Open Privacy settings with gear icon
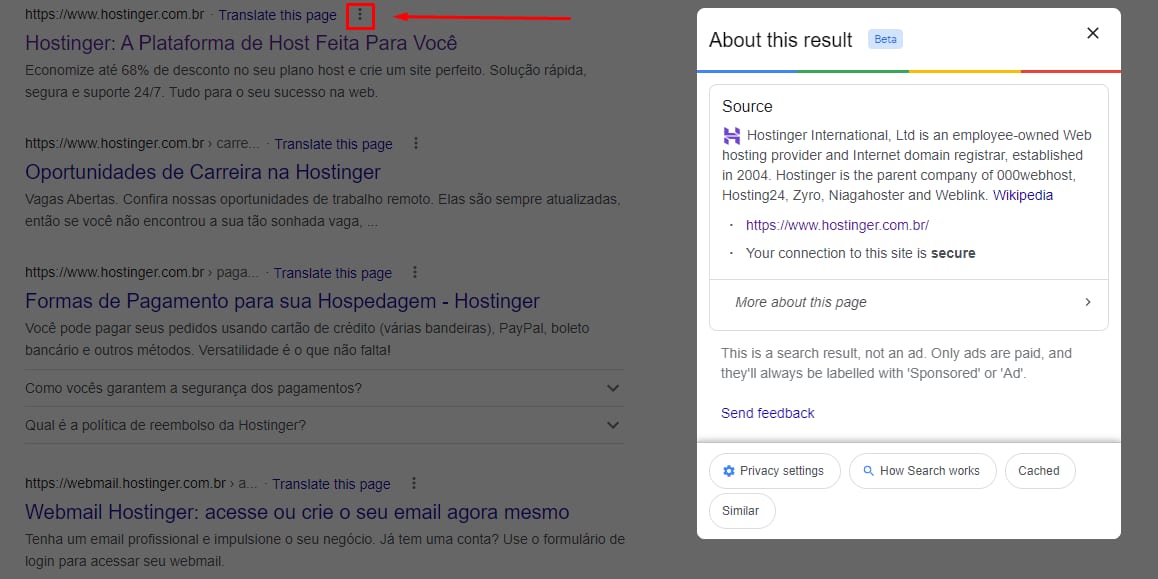The height and width of the screenshot is (579, 1158). tap(773, 471)
